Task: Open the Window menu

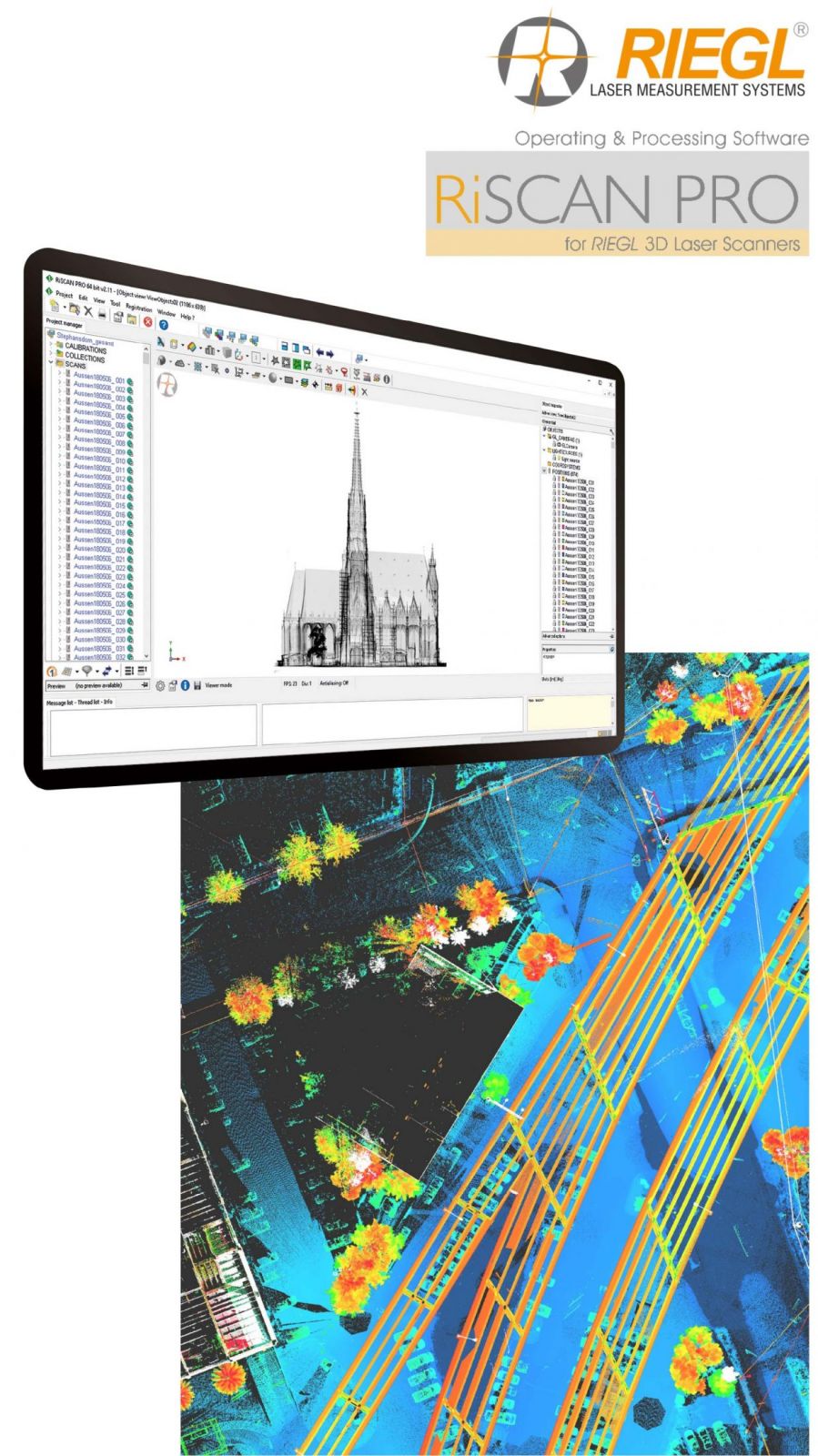Action: 167,312
